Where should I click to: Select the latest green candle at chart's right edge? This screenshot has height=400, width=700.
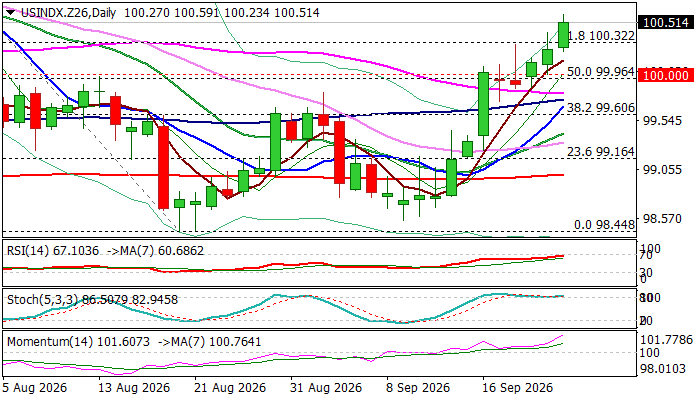(563, 35)
